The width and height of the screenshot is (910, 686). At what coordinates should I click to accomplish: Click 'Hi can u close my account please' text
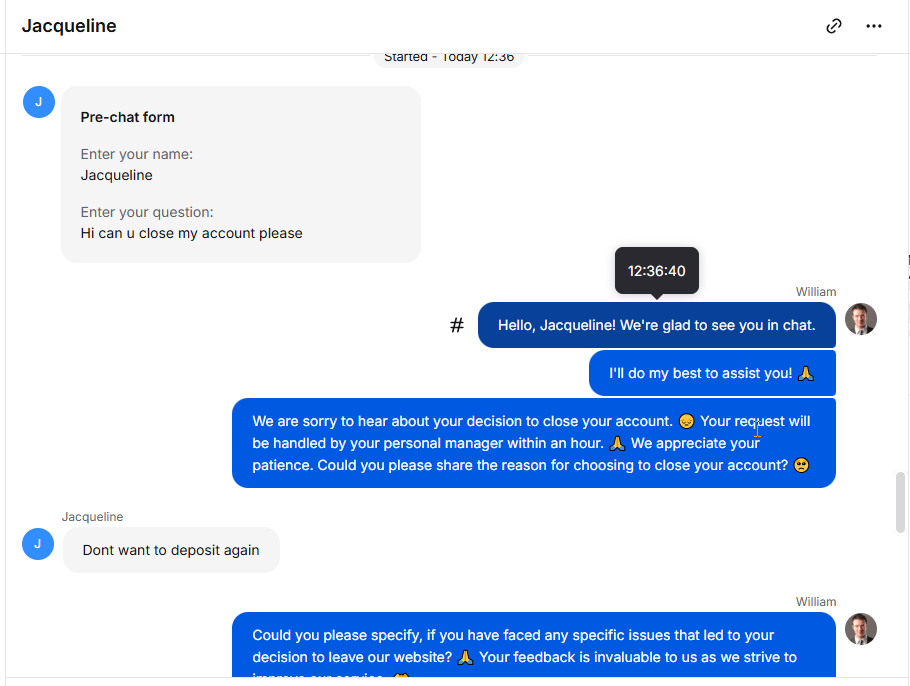(x=191, y=233)
